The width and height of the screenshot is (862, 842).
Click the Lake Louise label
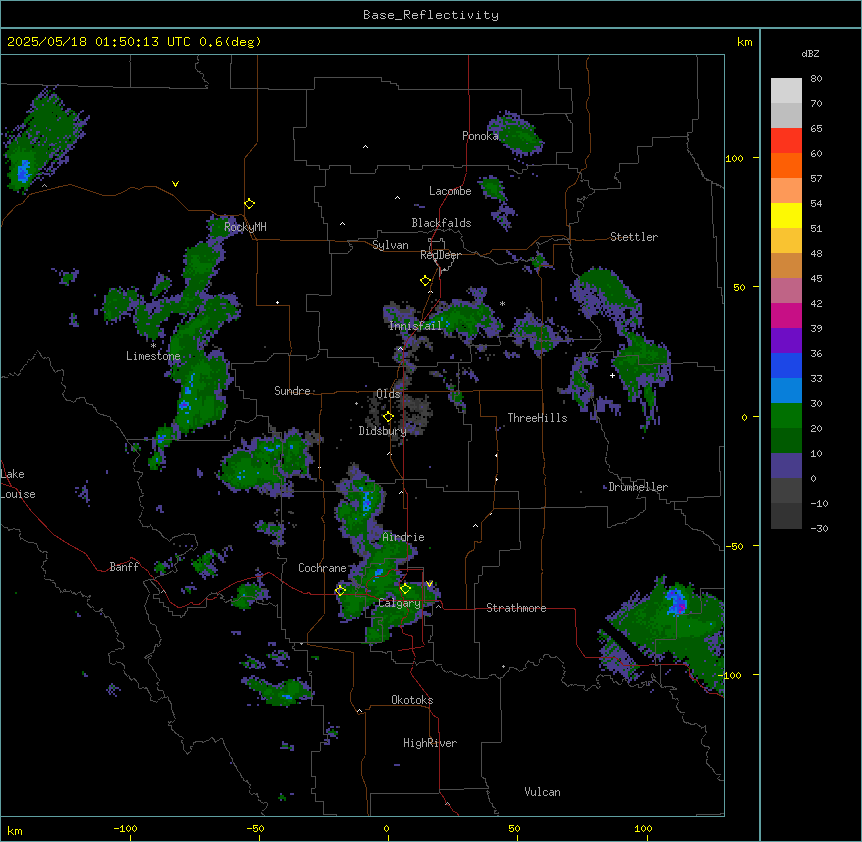pos(18,484)
